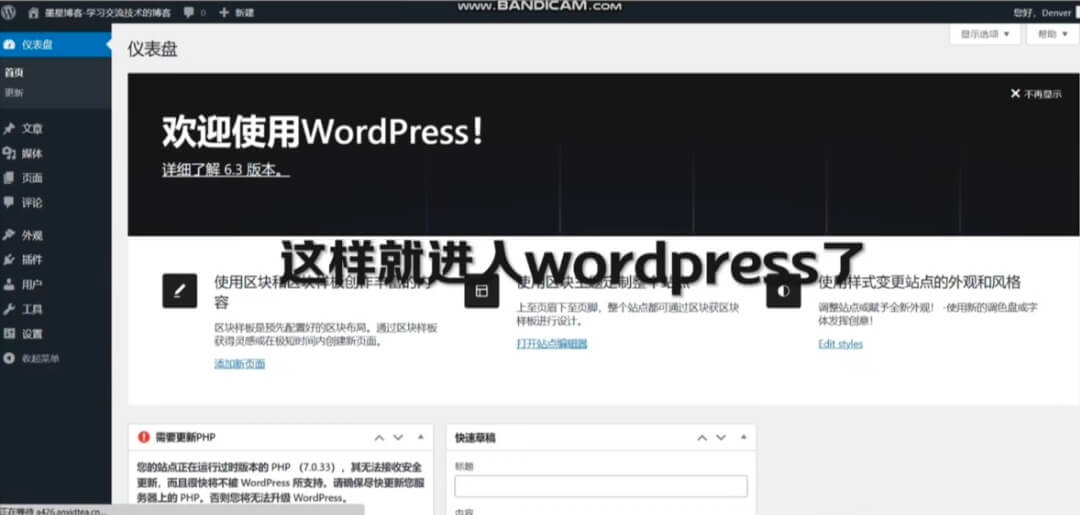Viewport: 1080px width, 515px height.
Task: Click the home icon beside the site name
Action: 34,12
